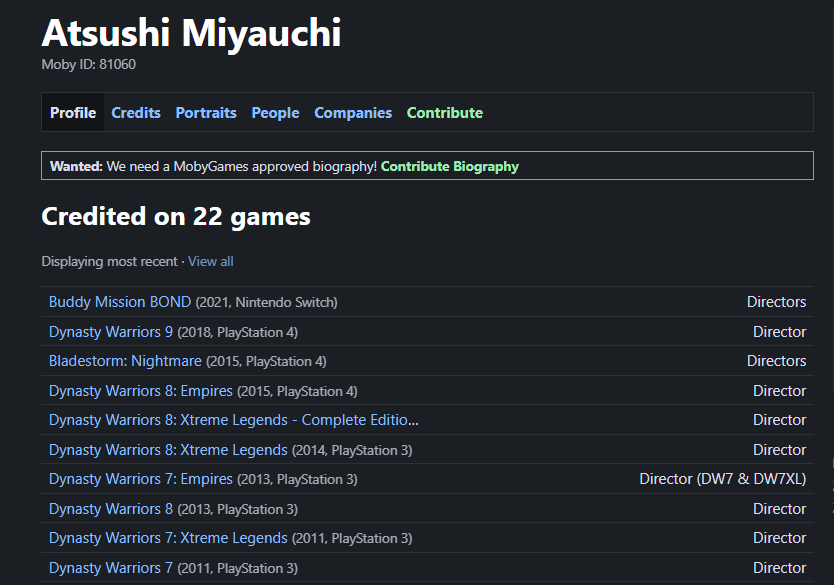
Task: Click the Atsushi Miyauchi page heading
Action: 191,33
